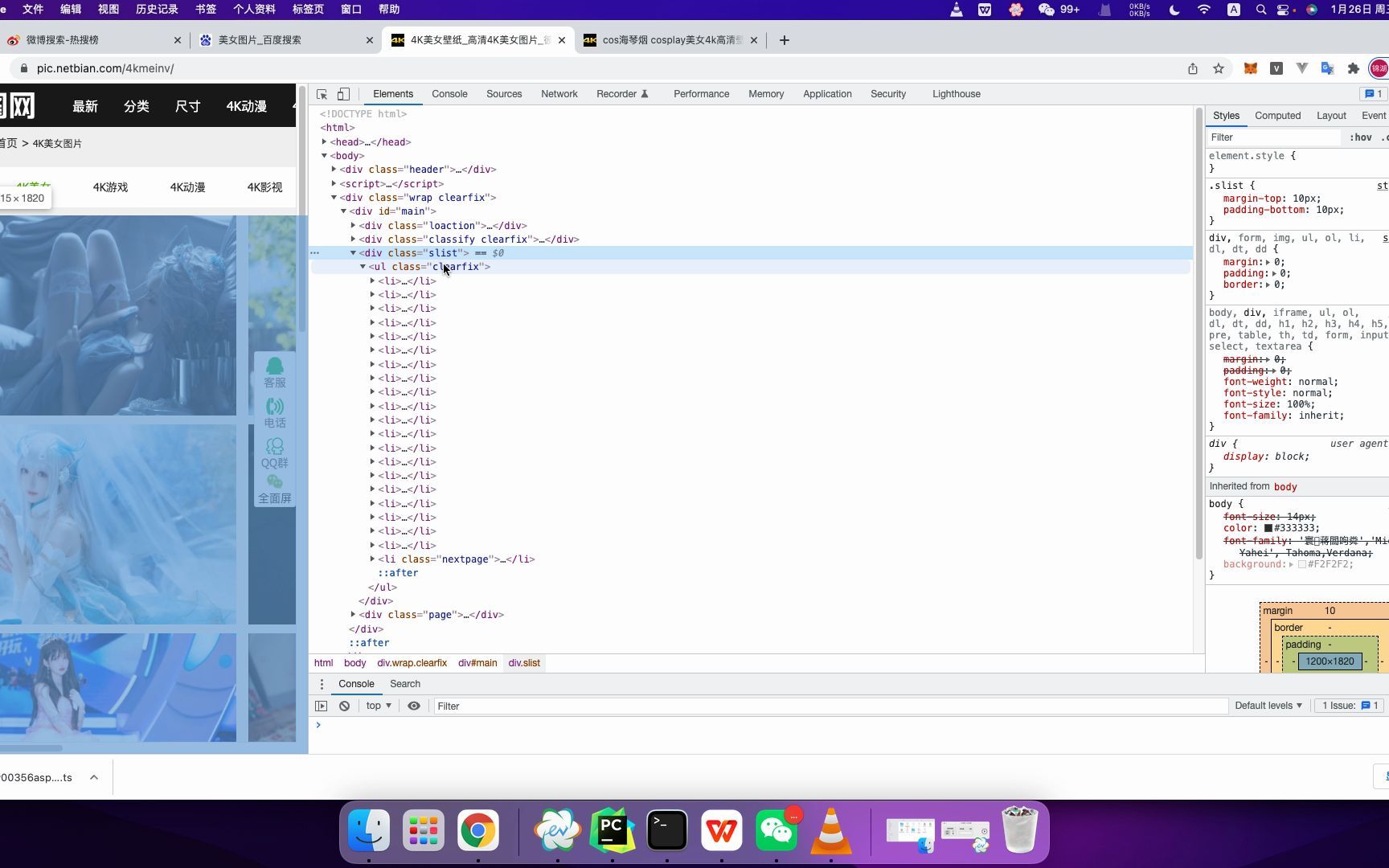Click the #333333 color swatch
1389x868 pixels.
tap(1268, 529)
